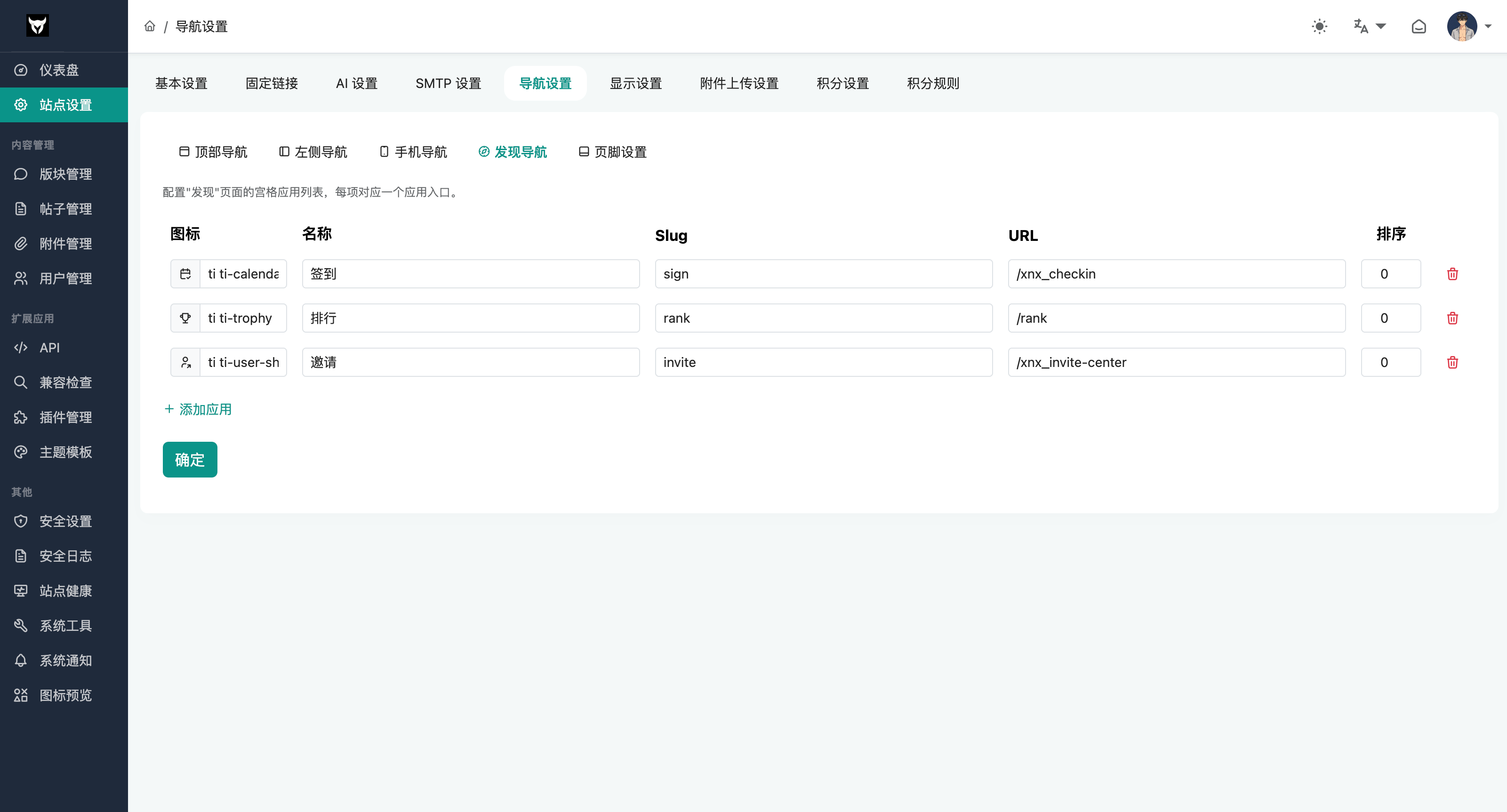Open 站点健康 in the sidebar
The image size is (1507, 812).
pyautogui.click(x=64, y=591)
